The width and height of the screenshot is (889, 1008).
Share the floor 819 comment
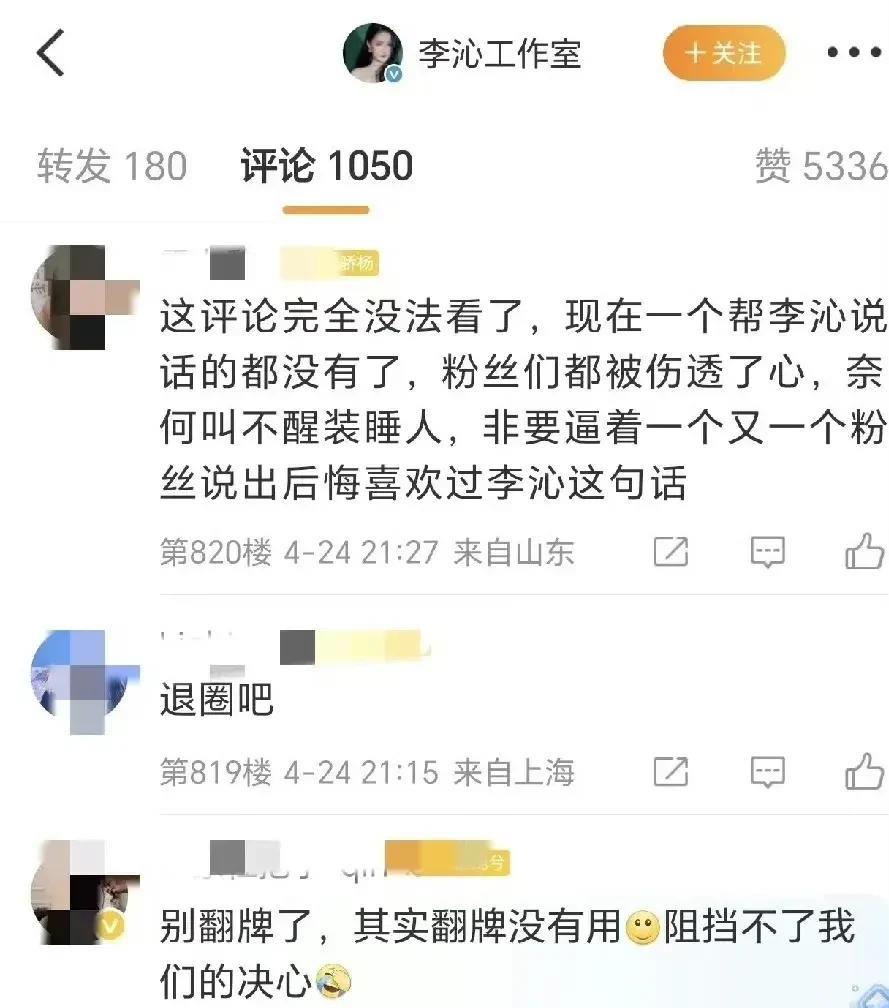coord(671,771)
